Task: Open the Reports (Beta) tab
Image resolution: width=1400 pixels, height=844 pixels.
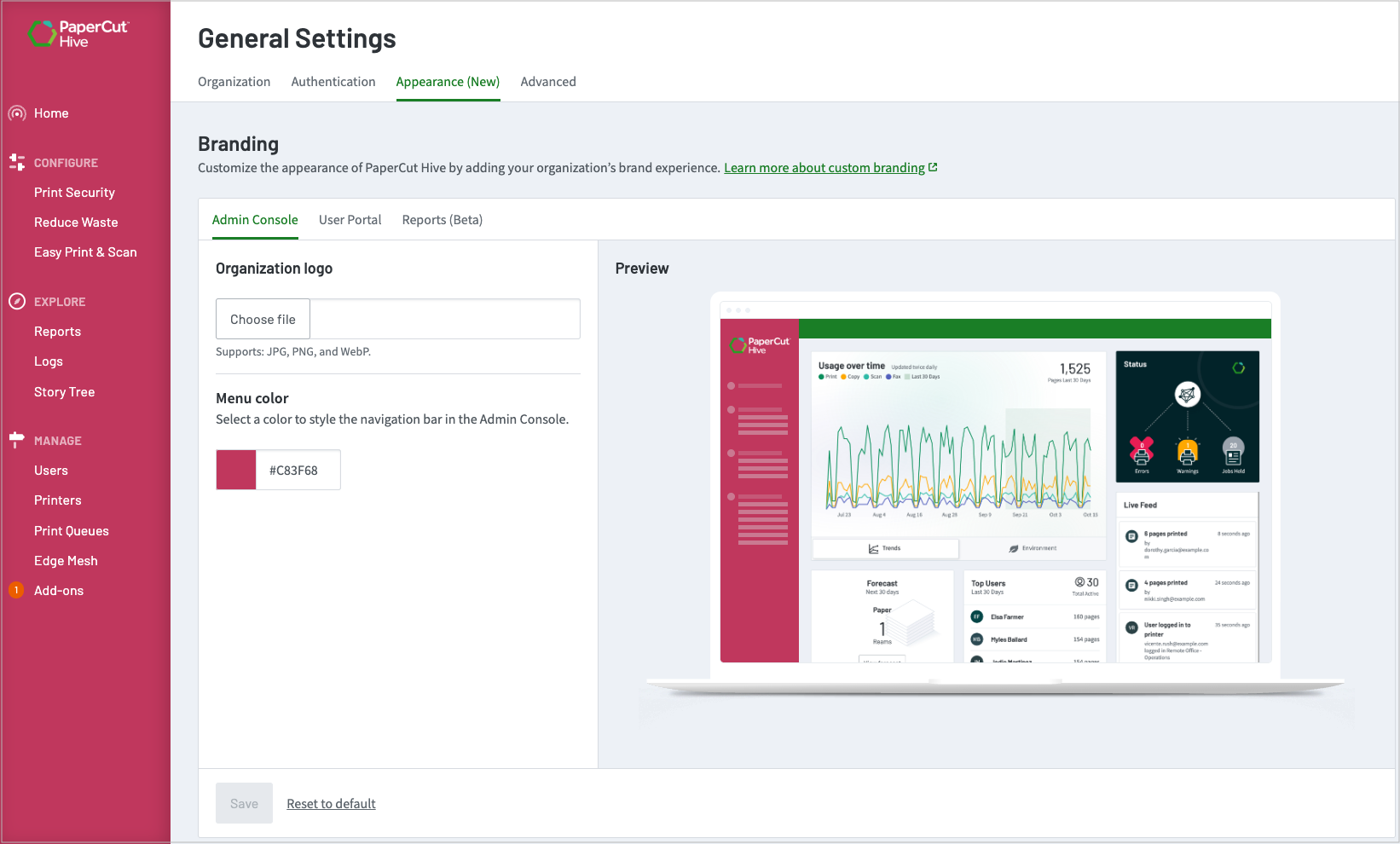Action: tap(442, 220)
